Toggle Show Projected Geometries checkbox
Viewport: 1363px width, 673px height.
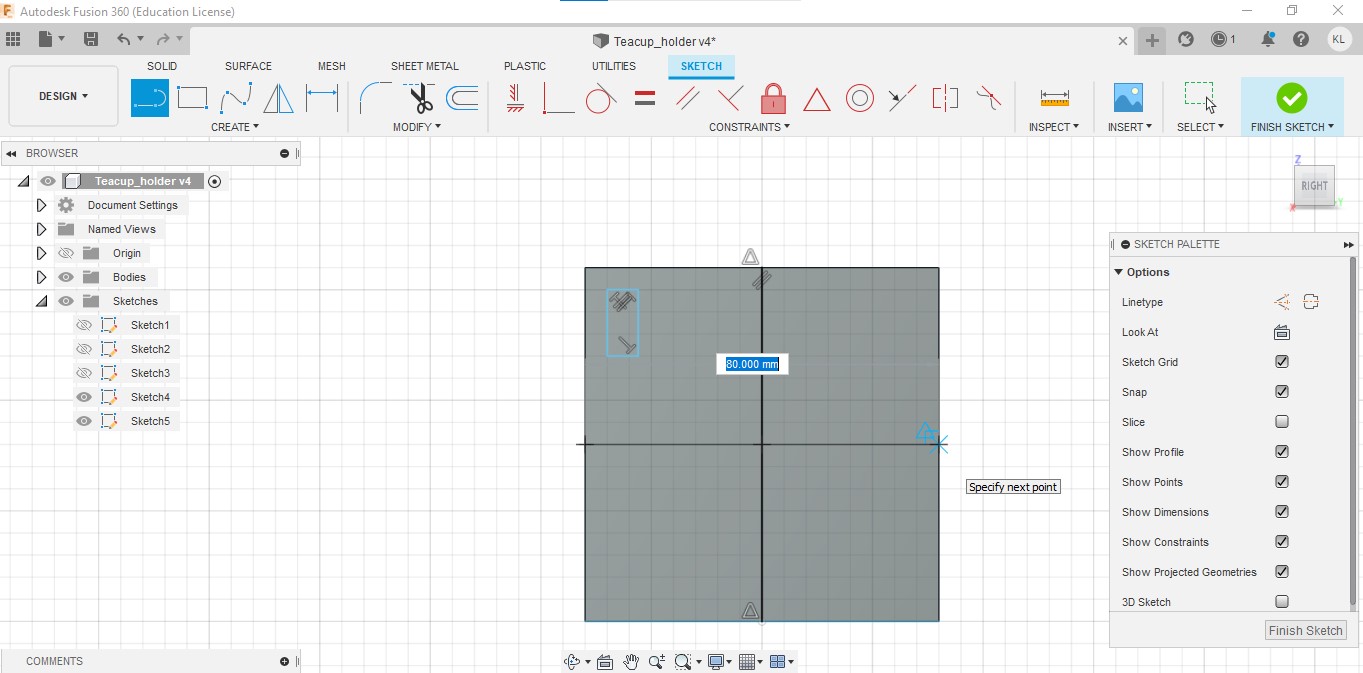tap(1282, 572)
